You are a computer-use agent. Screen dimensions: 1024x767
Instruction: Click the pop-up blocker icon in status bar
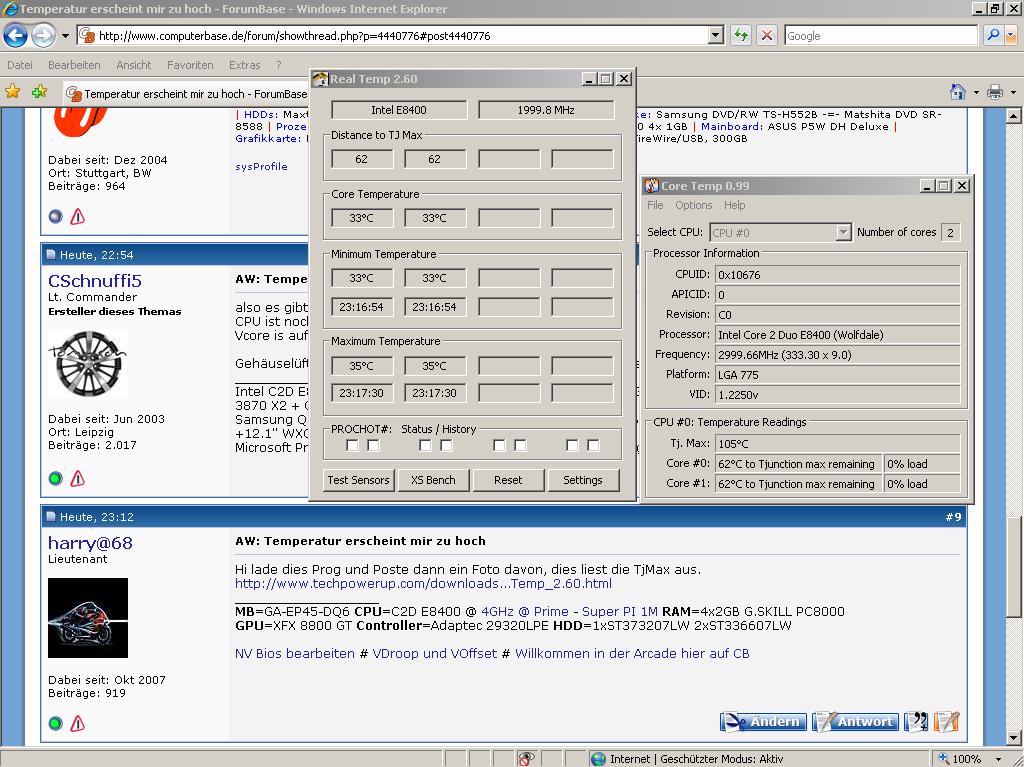(x=526, y=759)
